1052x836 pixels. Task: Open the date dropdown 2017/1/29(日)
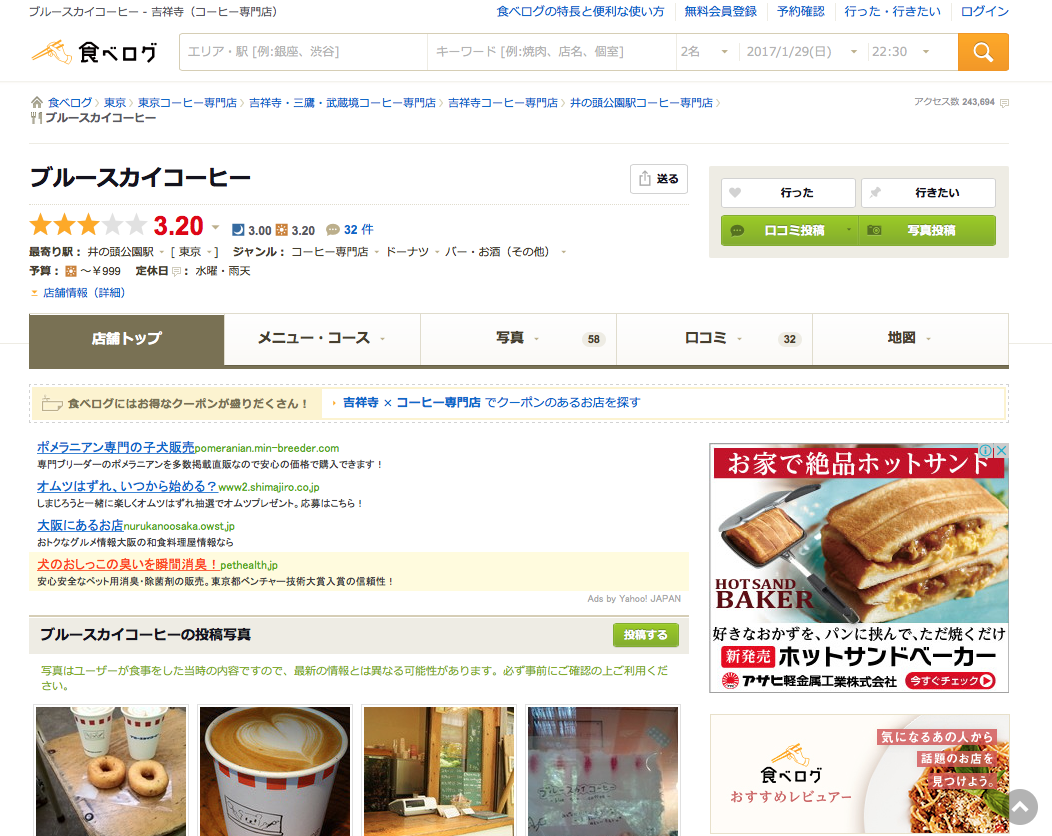click(x=802, y=52)
